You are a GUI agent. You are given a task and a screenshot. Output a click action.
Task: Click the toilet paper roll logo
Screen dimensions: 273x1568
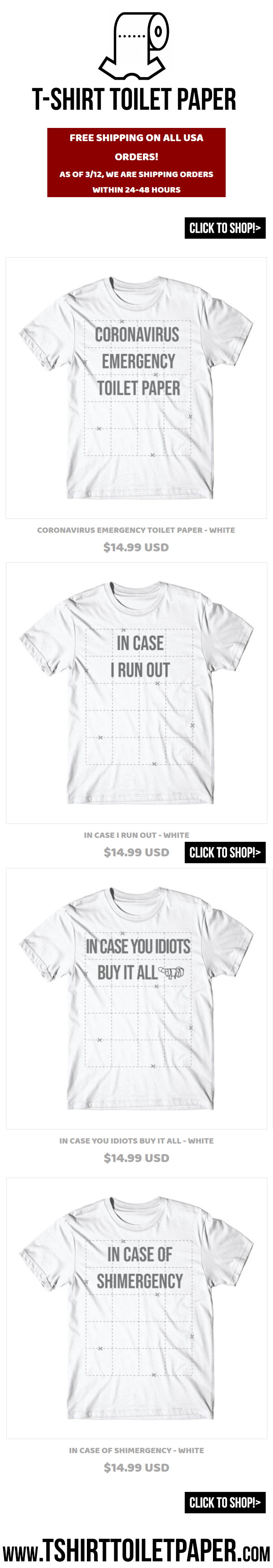(x=135, y=46)
